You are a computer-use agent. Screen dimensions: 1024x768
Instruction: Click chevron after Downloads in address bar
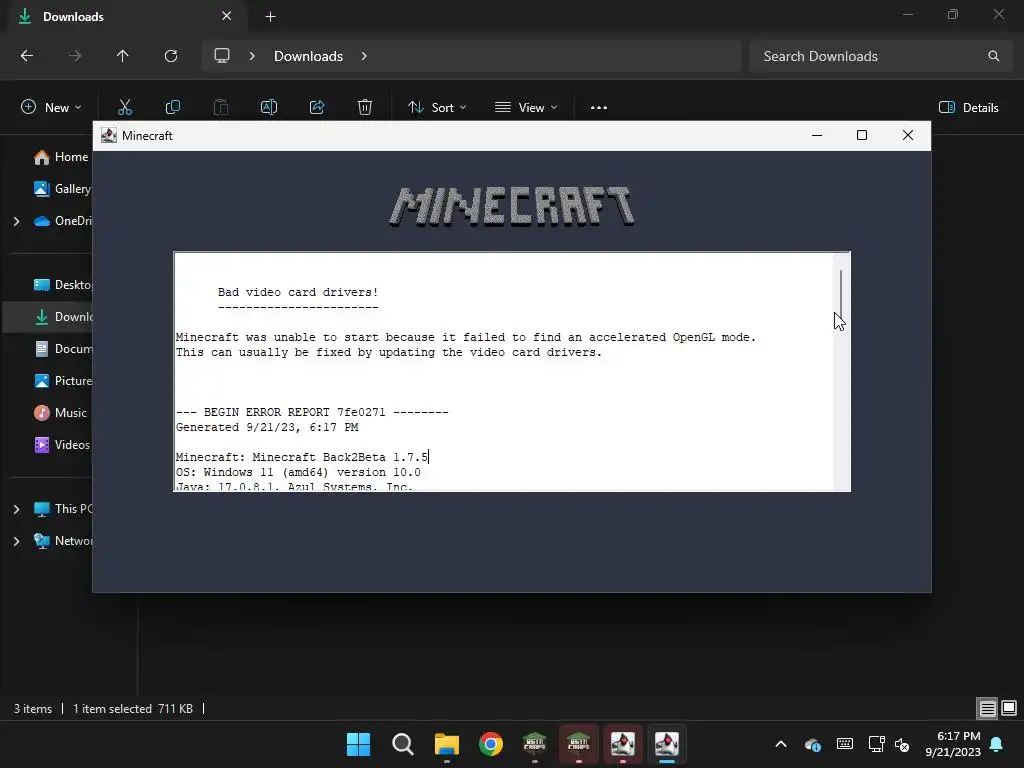point(364,56)
